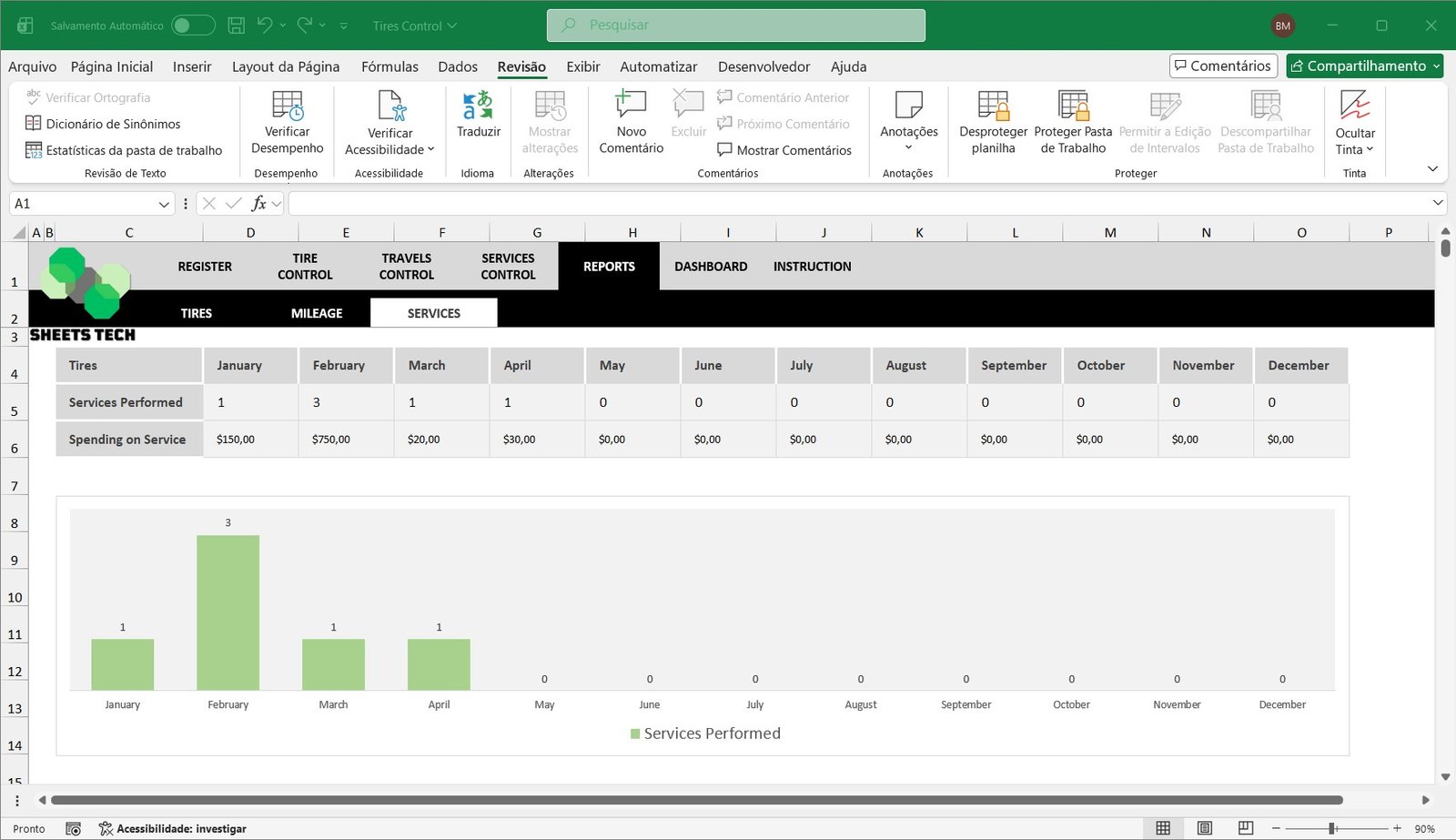
Task: Open Verificar Desempenho tool
Action: click(x=287, y=106)
